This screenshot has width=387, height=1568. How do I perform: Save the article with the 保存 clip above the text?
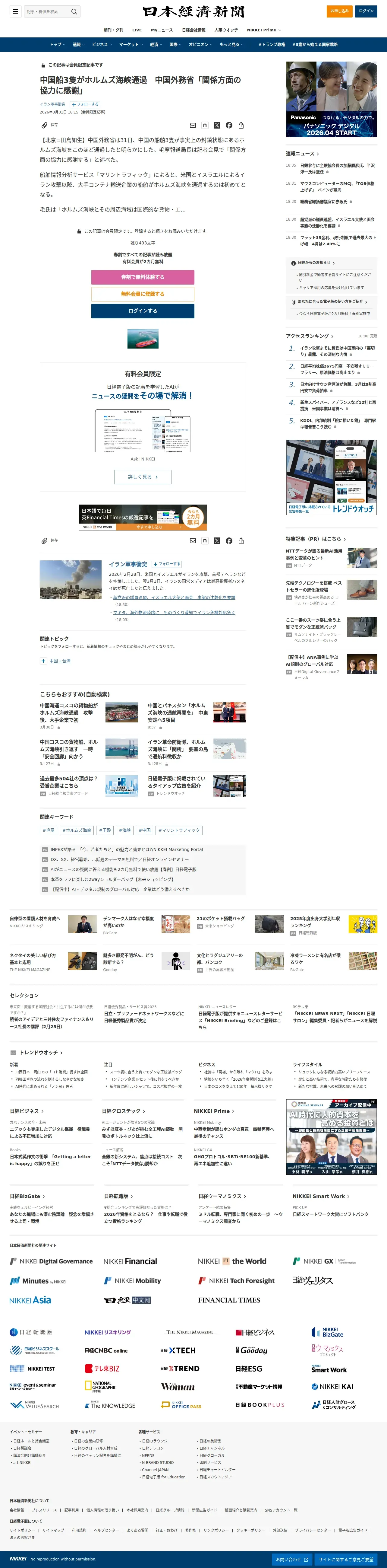click(50, 125)
